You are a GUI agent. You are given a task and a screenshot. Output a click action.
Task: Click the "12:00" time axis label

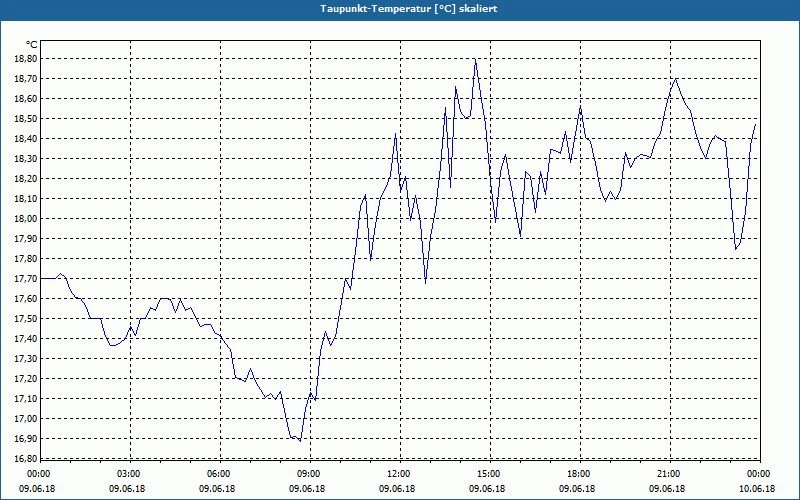[x=399, y=474]
